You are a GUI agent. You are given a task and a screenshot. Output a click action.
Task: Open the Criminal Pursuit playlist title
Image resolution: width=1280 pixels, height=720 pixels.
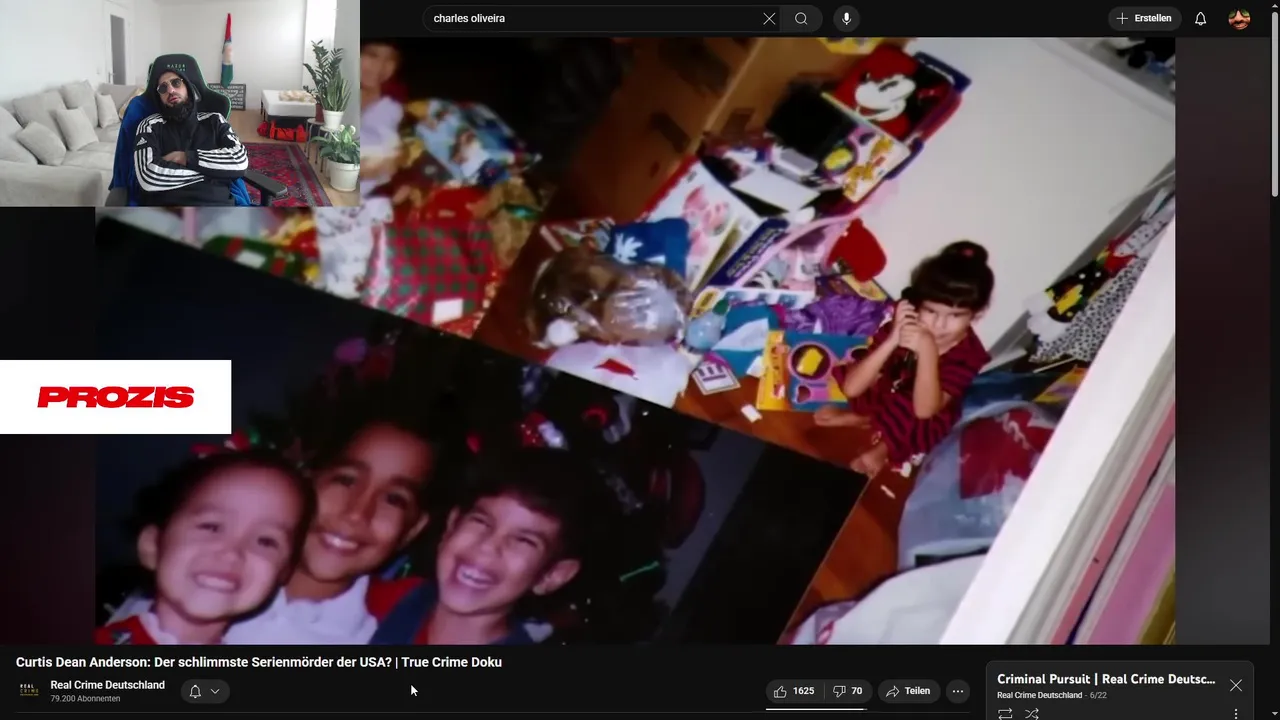[x=1106, y=679]
